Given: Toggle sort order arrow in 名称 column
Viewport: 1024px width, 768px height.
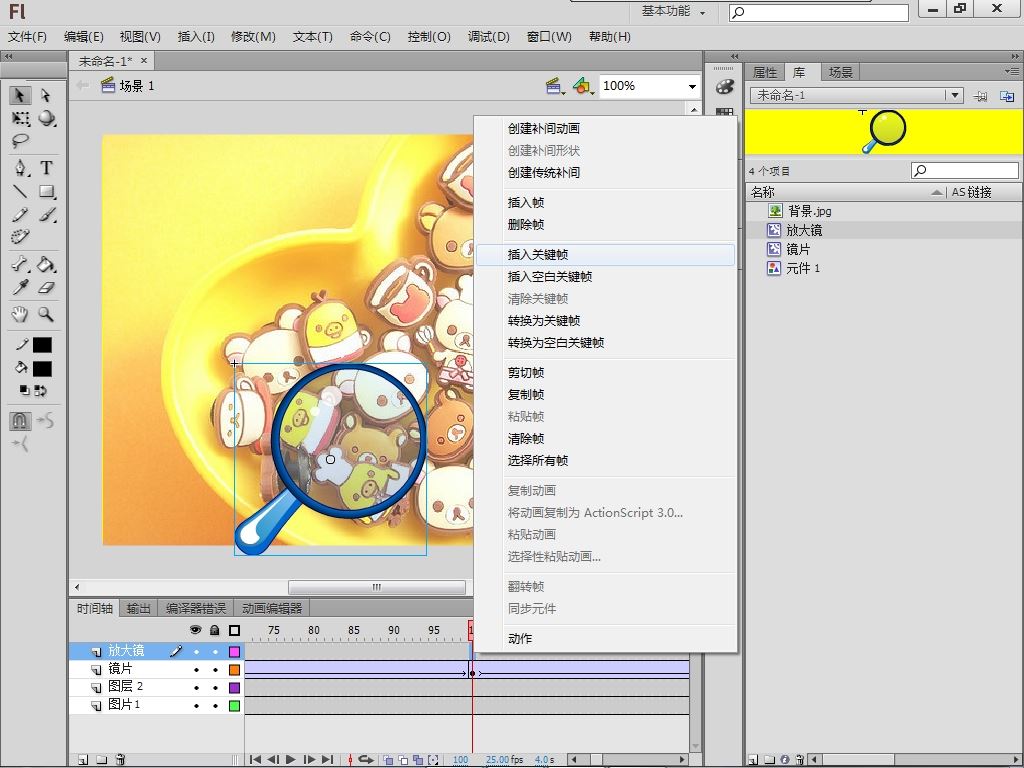Looking at the screenshot, I should 937,192.
